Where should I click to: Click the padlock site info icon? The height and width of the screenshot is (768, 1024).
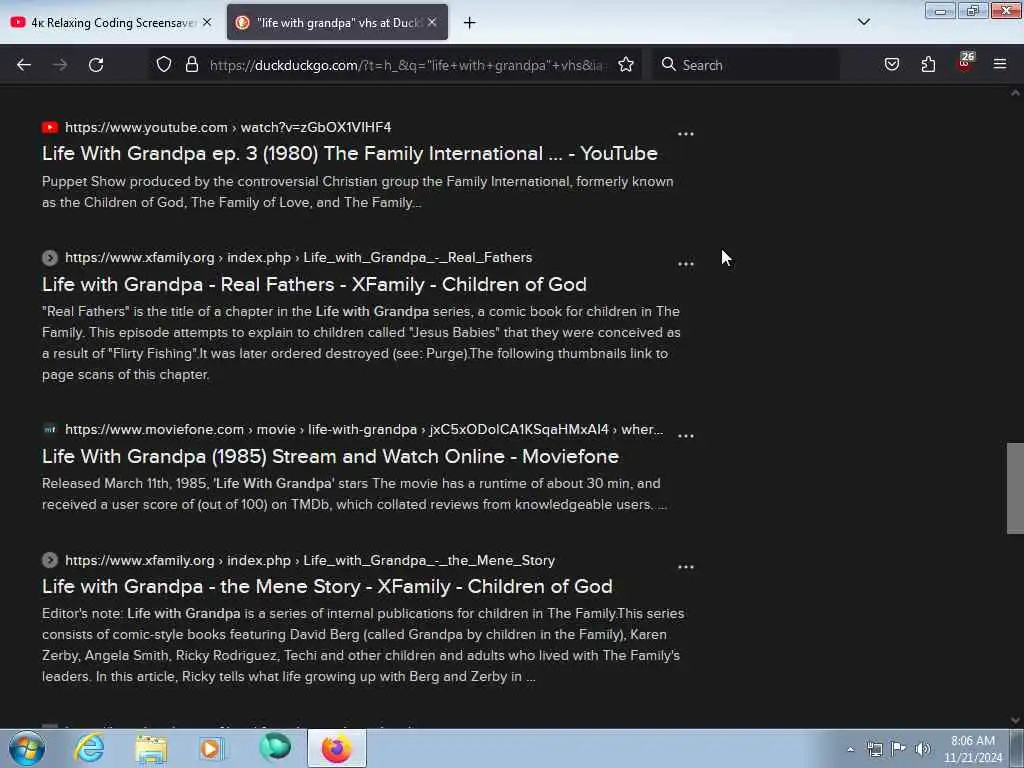coord(191,65)
